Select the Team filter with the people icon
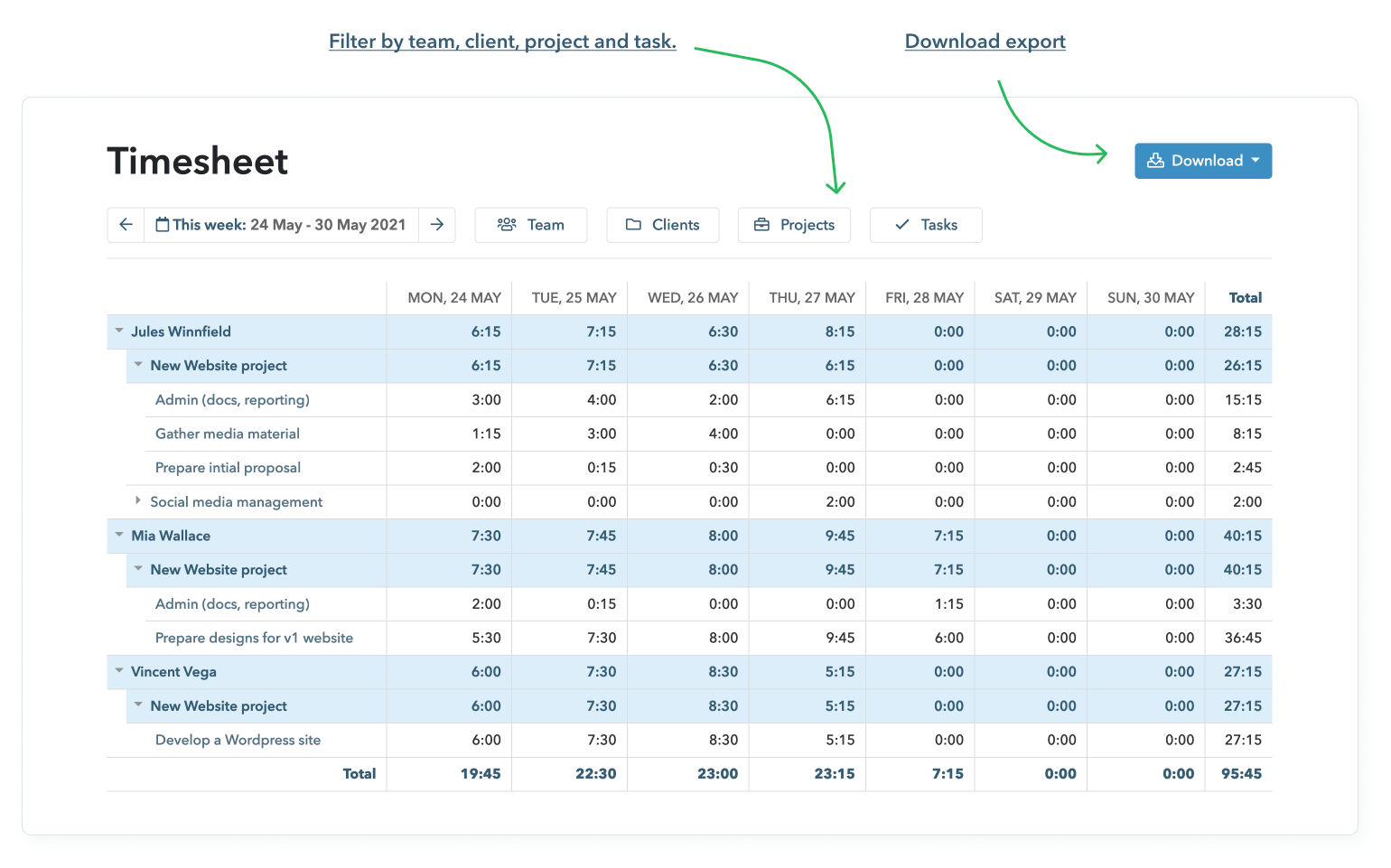This screenshot has height=868, width=1391. [x=508, y=225]
